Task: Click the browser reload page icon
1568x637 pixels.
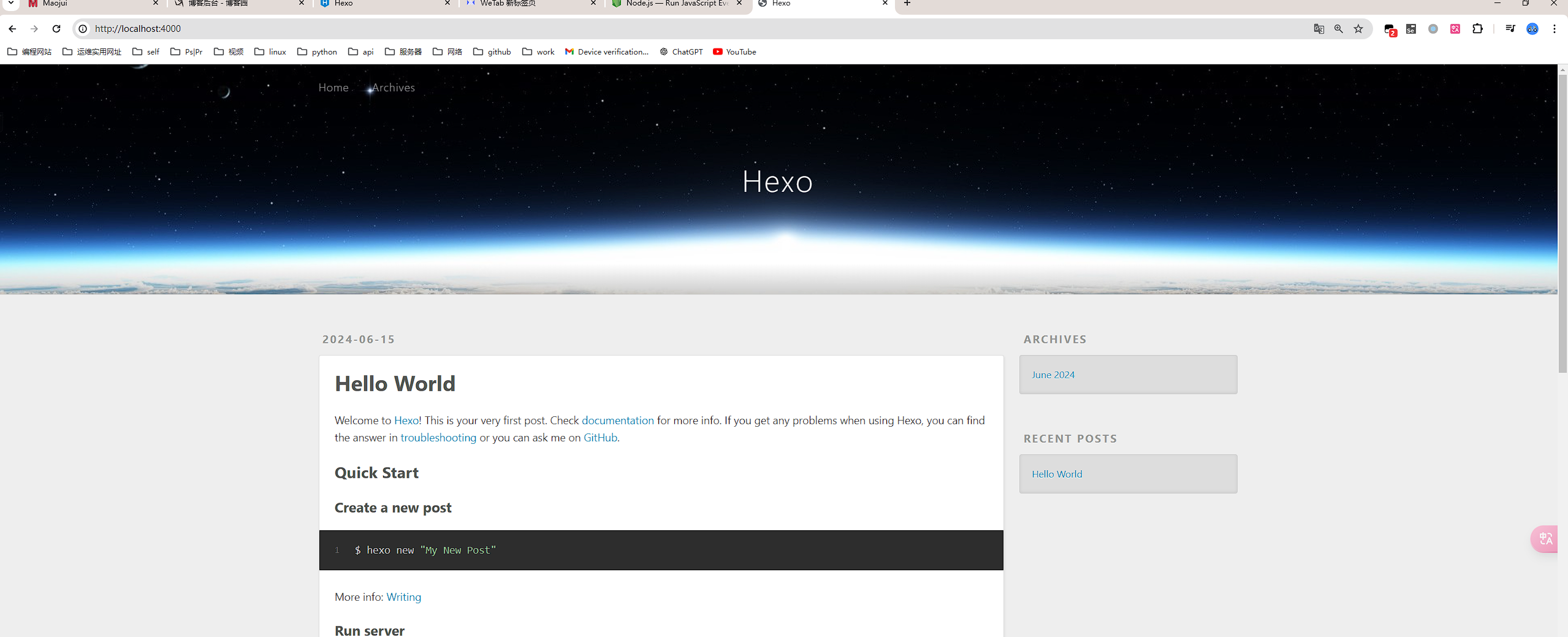Action: click(56, 29)
